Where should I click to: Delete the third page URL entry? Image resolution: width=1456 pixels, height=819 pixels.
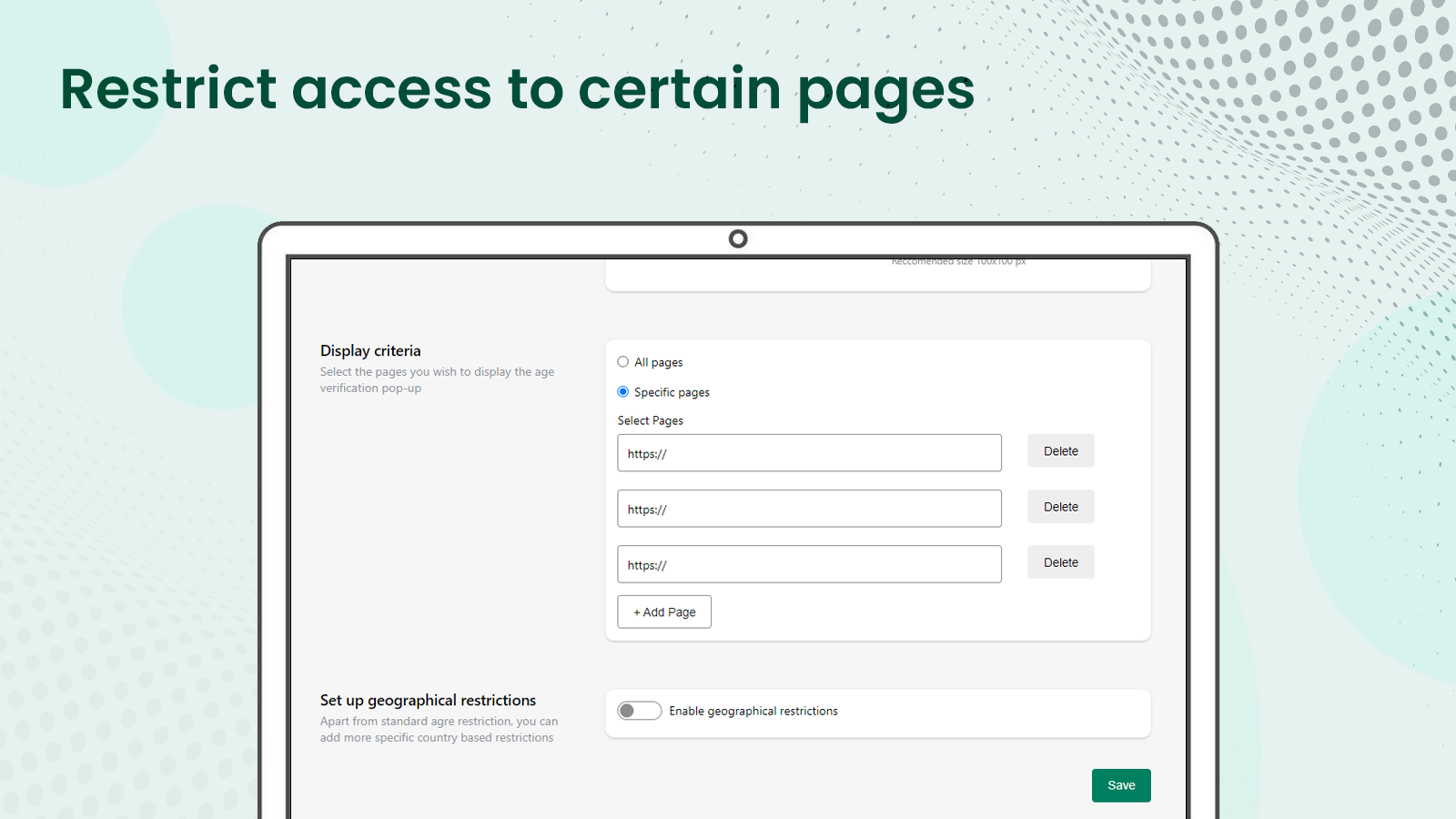(1061, 562)
